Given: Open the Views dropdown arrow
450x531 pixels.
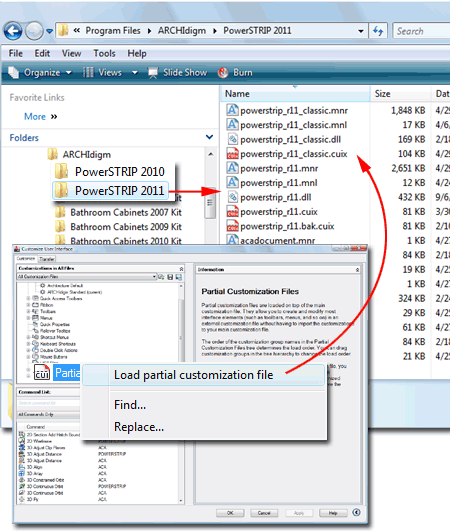Looking at the screenshot, I should 135,73.
